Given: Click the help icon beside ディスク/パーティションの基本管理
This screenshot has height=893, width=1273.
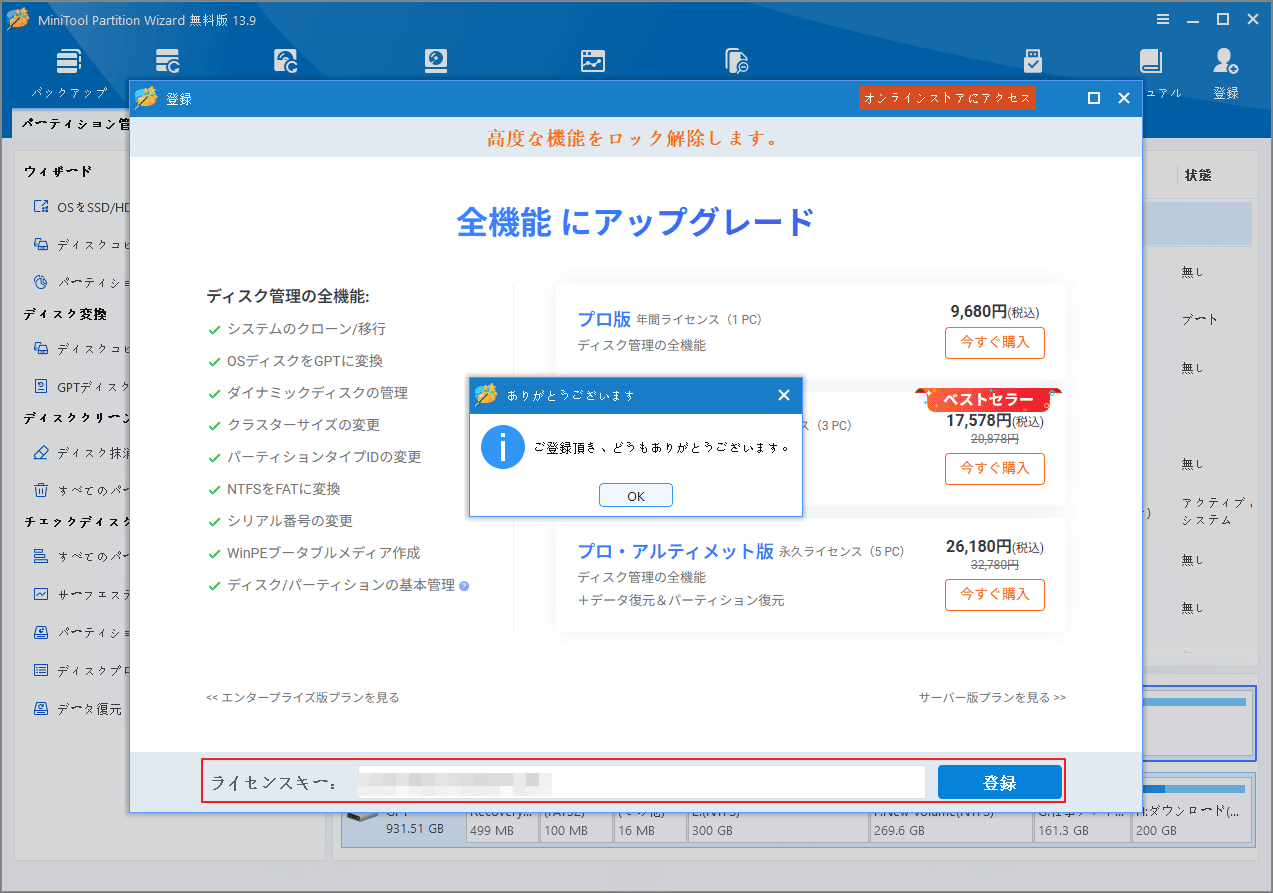Looking at the screenshot, I should point(464,586).
